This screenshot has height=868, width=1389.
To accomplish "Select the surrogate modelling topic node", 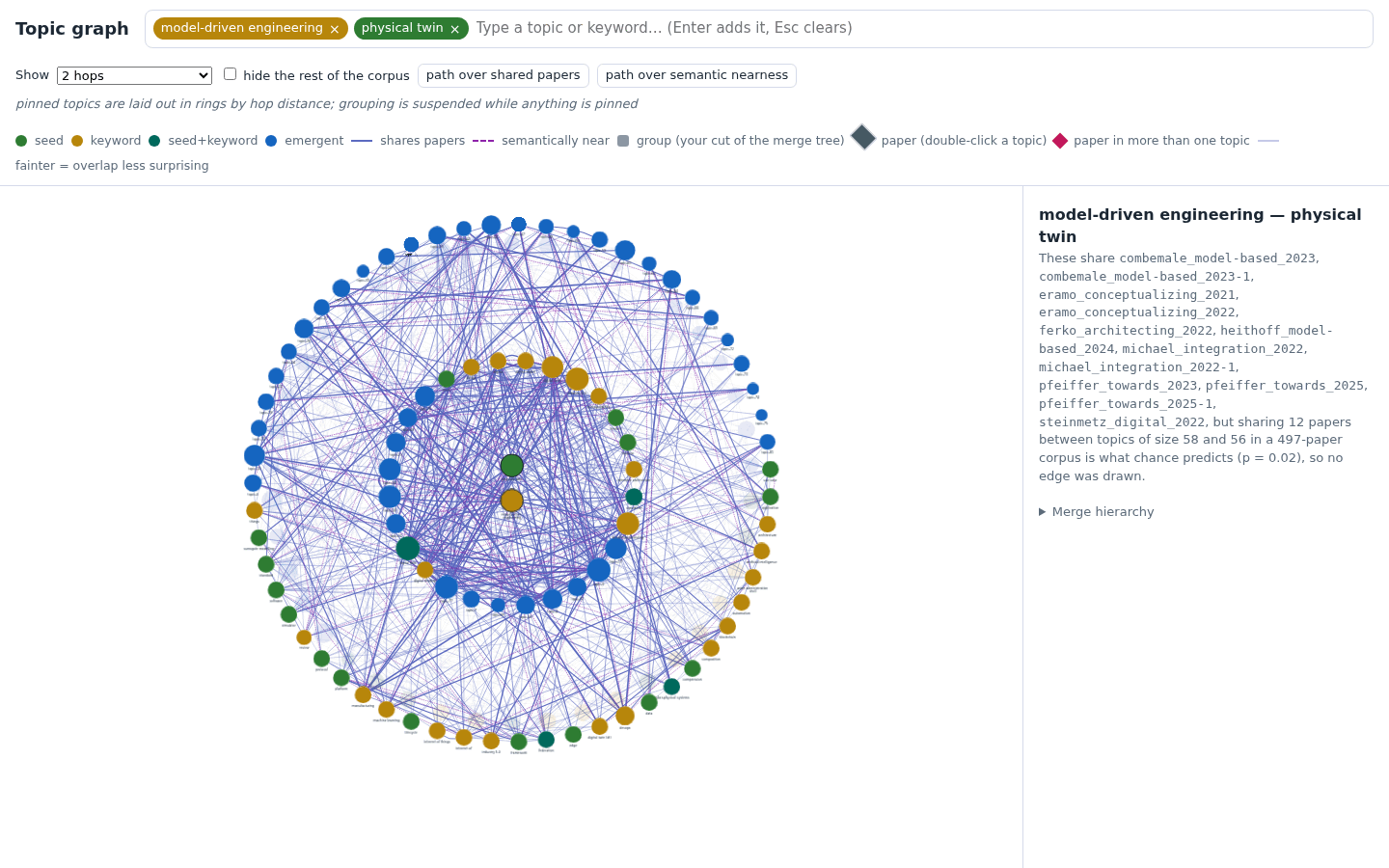I will 259,538.
